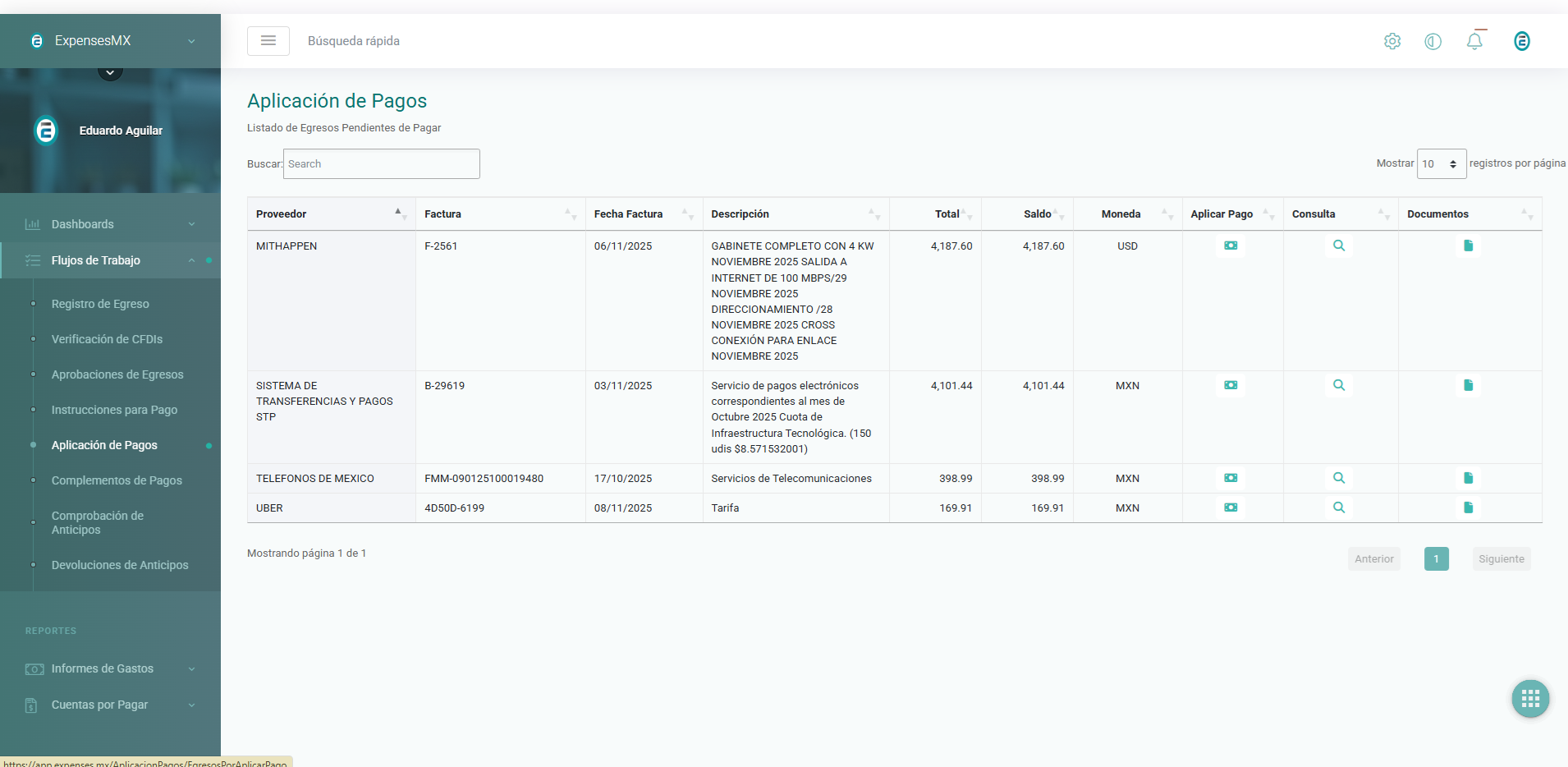Viewport: 1568px width, 767px height.
Task: Click the Buscar search field
Action: pos(381,163)
